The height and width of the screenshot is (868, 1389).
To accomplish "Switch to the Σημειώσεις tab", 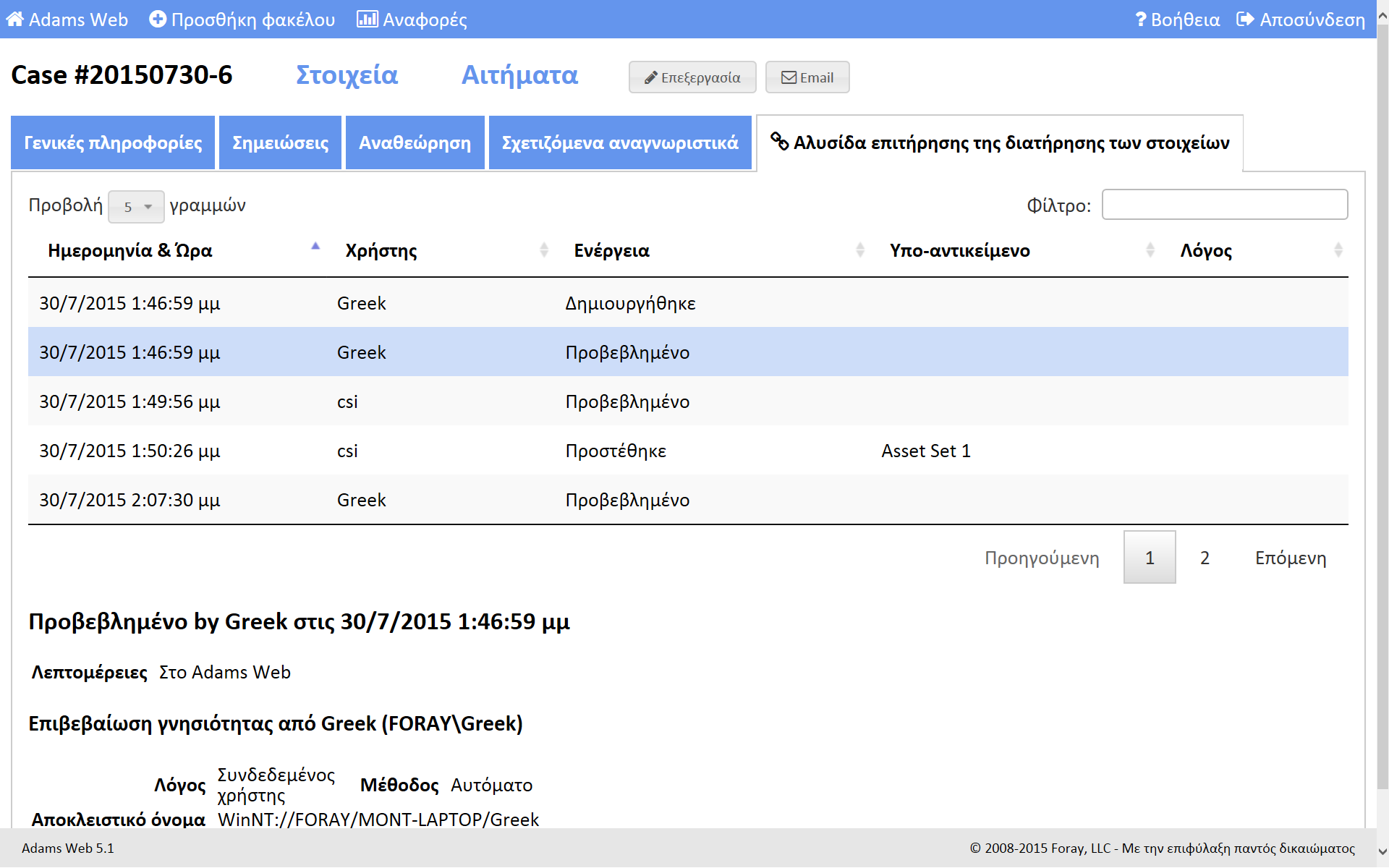I will [280, 143].
